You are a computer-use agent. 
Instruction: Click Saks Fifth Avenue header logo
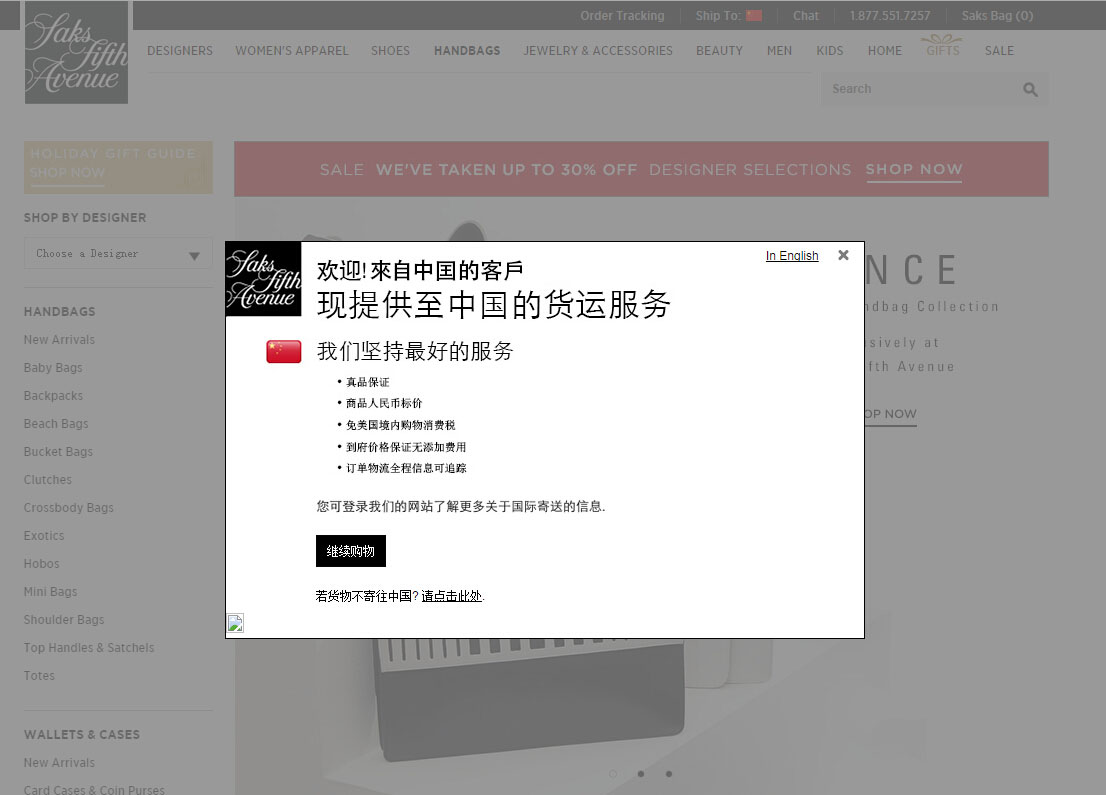tap(76, 53)
